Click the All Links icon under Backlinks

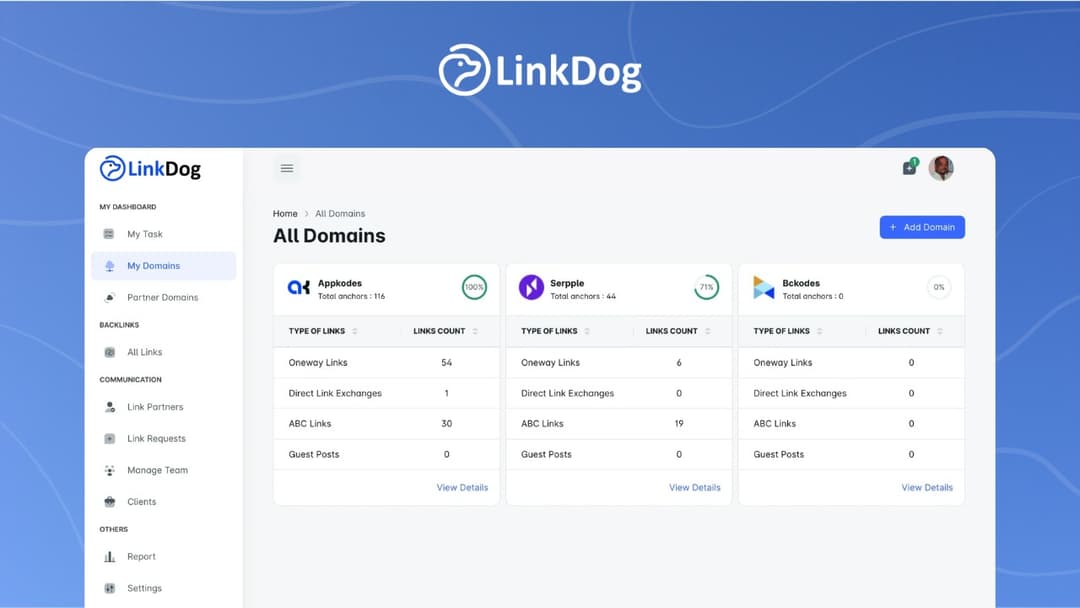pyautogui.click(x=108, y=352)
